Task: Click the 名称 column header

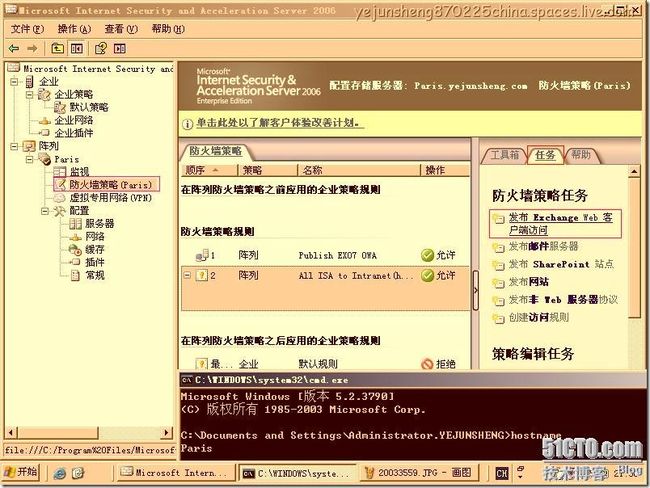Action: coord(359,170)
